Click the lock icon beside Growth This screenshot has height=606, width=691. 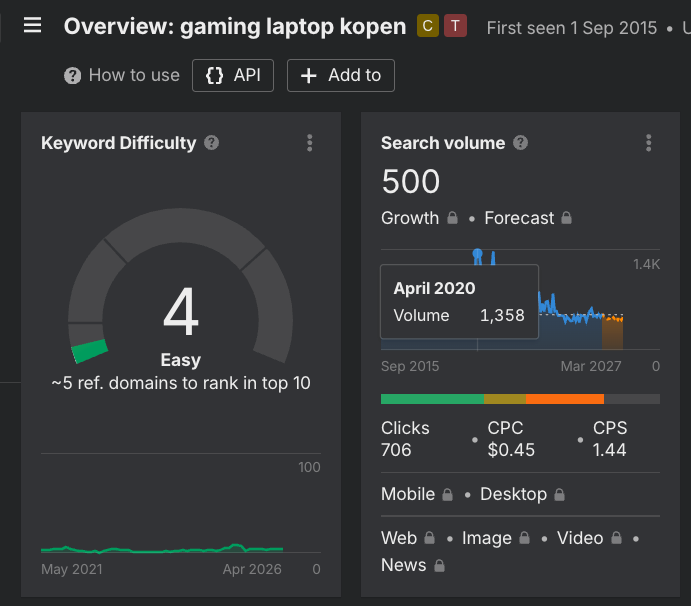coord(453,218)
